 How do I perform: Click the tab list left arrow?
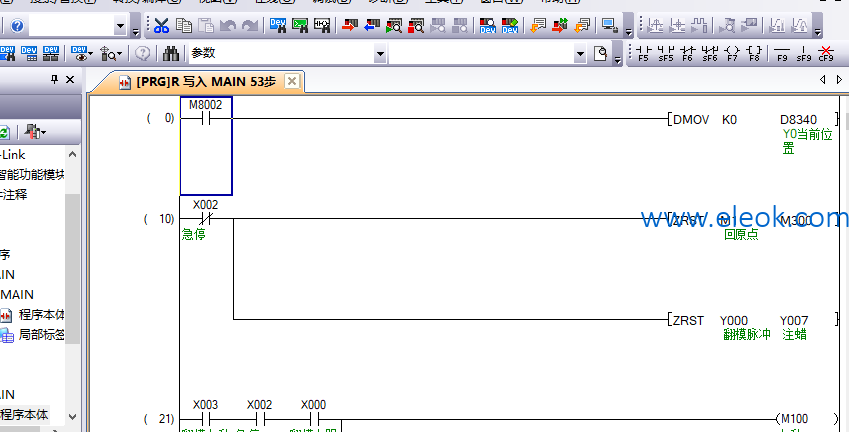point(822,80)
